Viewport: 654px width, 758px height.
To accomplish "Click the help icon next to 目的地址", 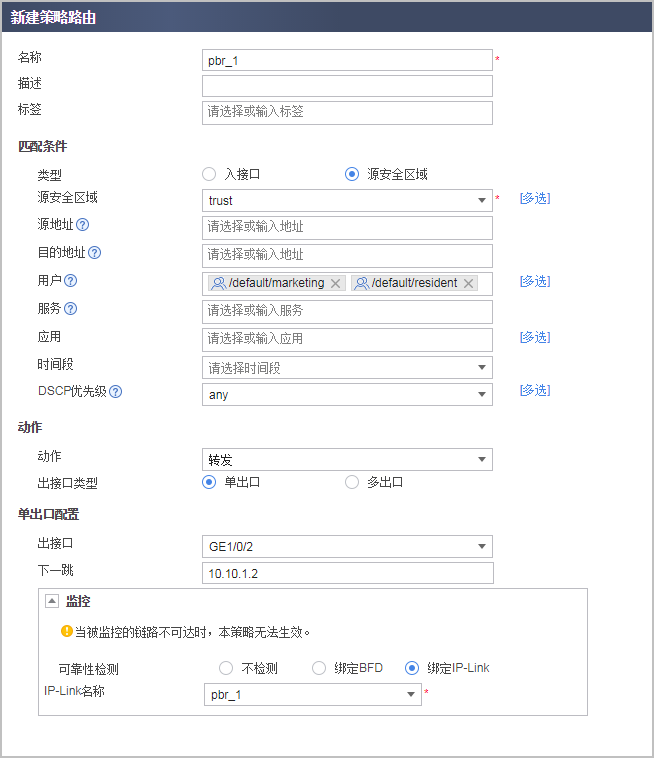I will pyautogui.click(x=95, y=253).
